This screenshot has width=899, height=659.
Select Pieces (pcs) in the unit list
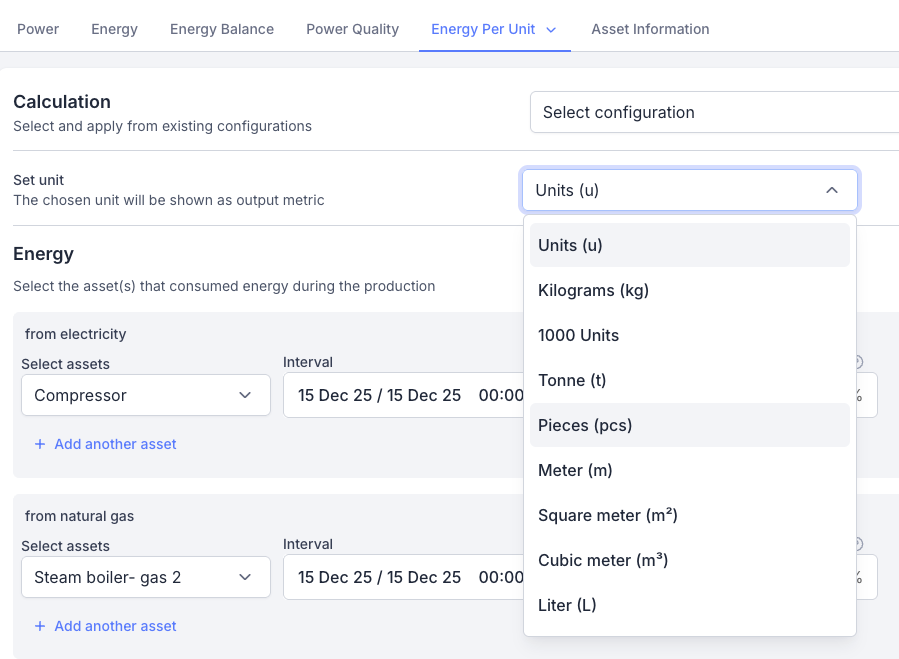tap(585, 425)
